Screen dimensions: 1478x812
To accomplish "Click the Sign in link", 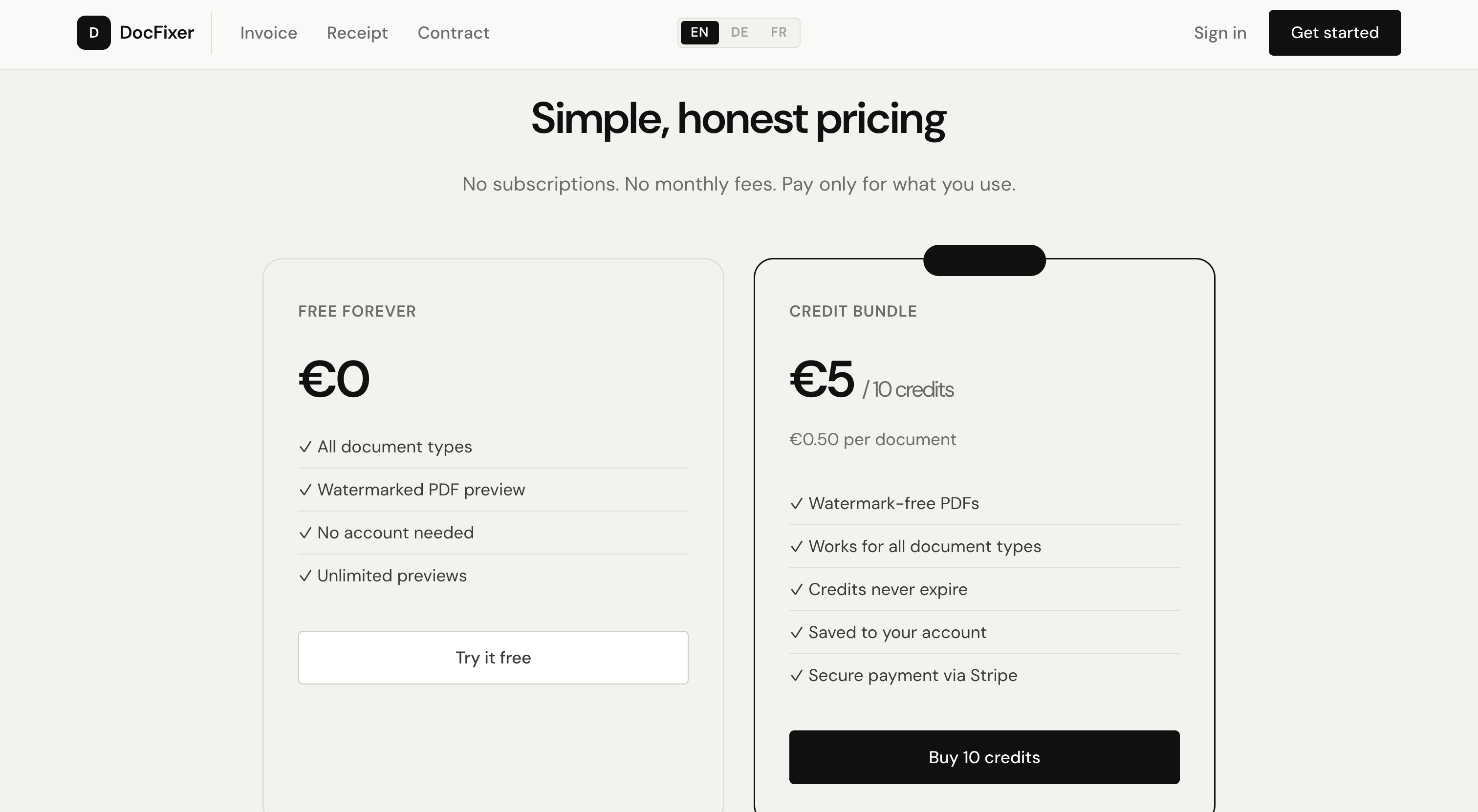I will [1220, 33].
